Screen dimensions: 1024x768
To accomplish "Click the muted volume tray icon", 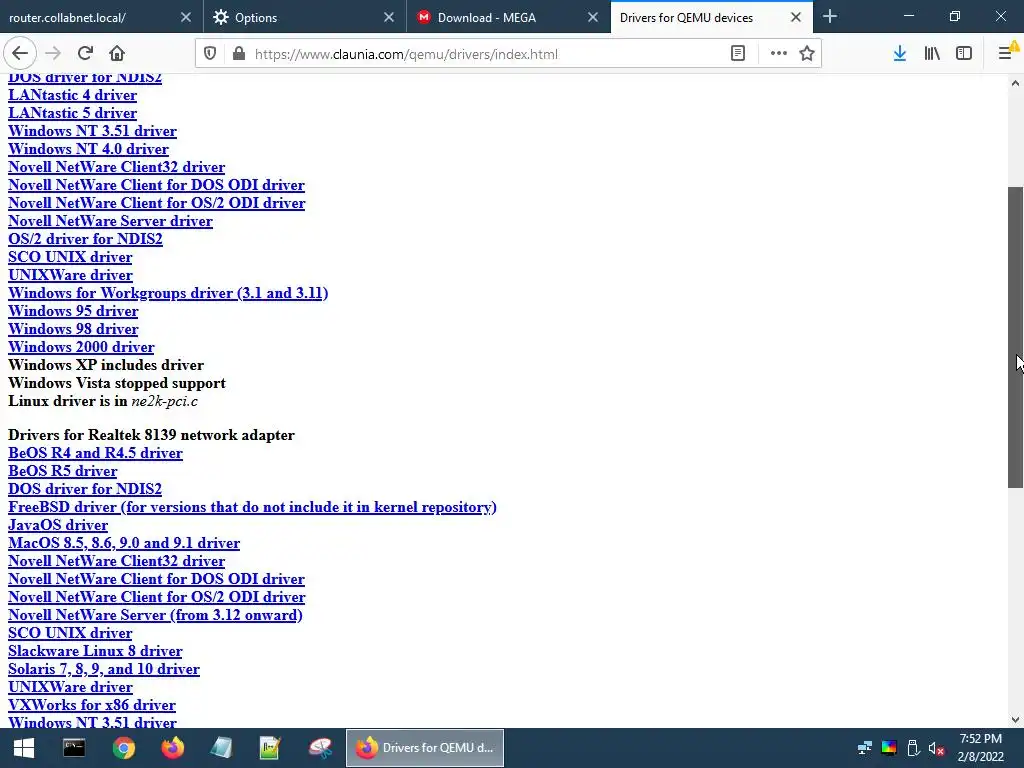I will point(936,748).
